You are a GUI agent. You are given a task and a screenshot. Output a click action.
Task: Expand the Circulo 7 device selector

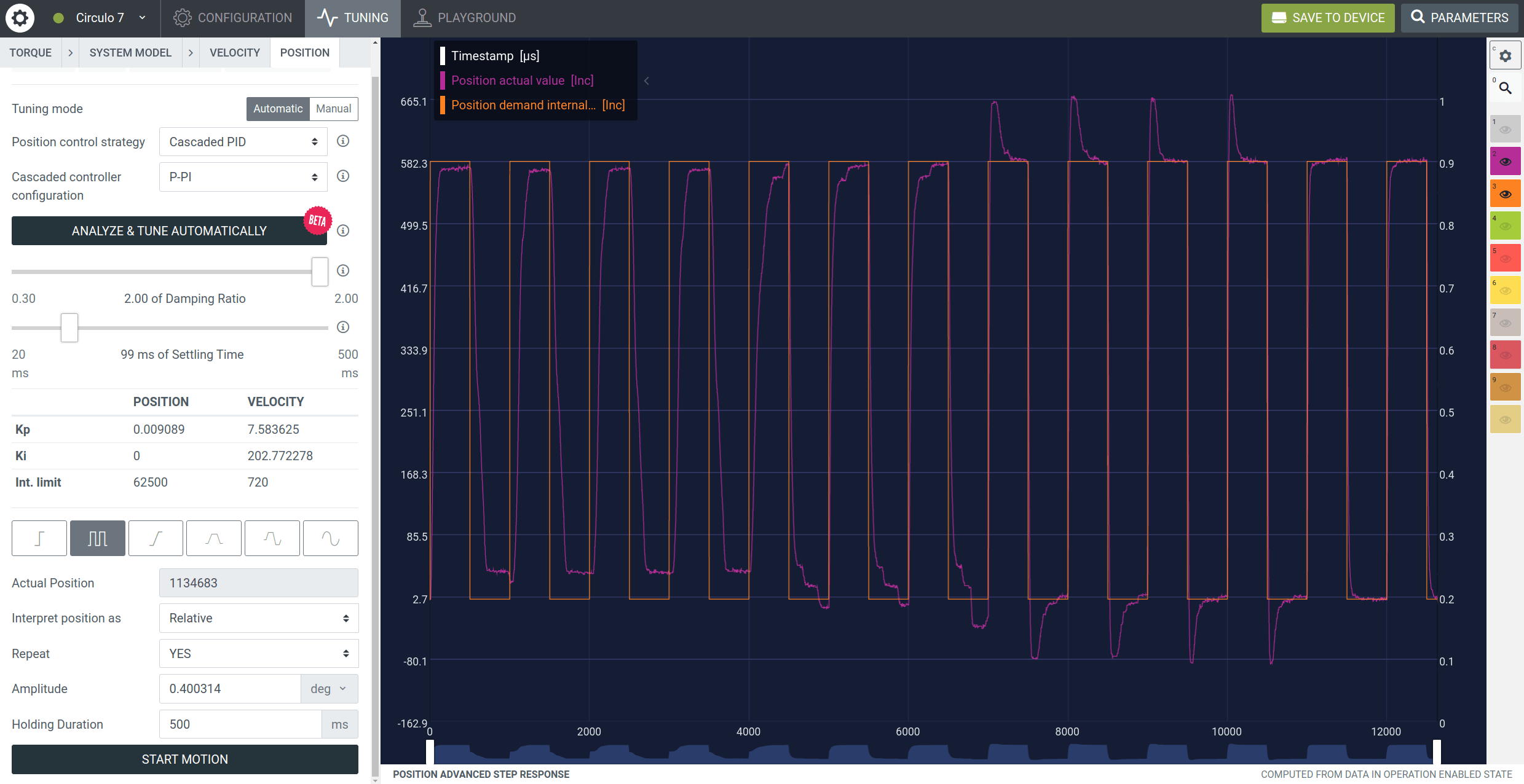[142, 18]
